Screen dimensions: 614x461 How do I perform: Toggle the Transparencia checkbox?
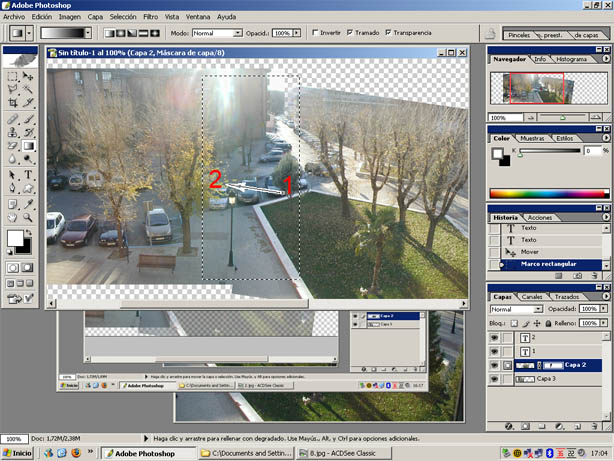point(388,33)
